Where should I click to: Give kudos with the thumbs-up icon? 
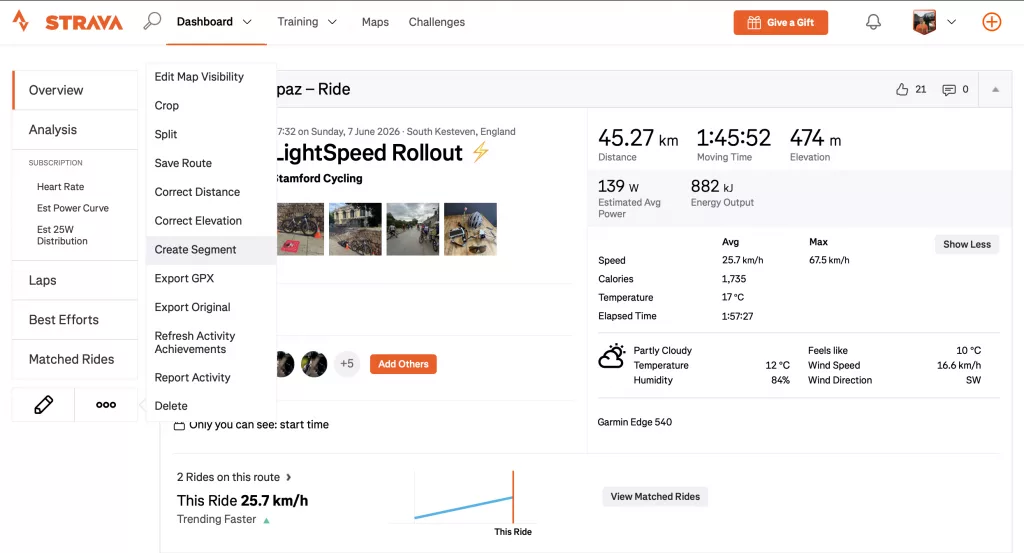(x=902, y=89)
